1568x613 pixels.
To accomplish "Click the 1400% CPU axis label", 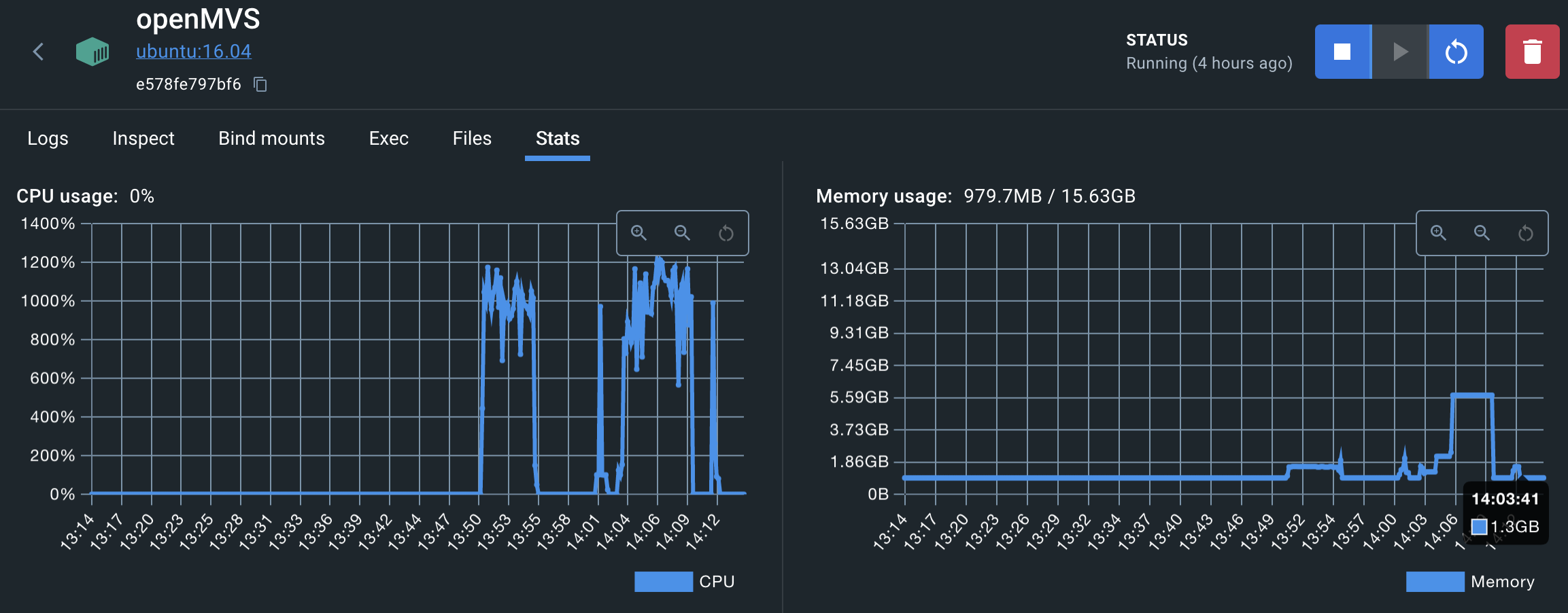I will (x=48, y=224).
